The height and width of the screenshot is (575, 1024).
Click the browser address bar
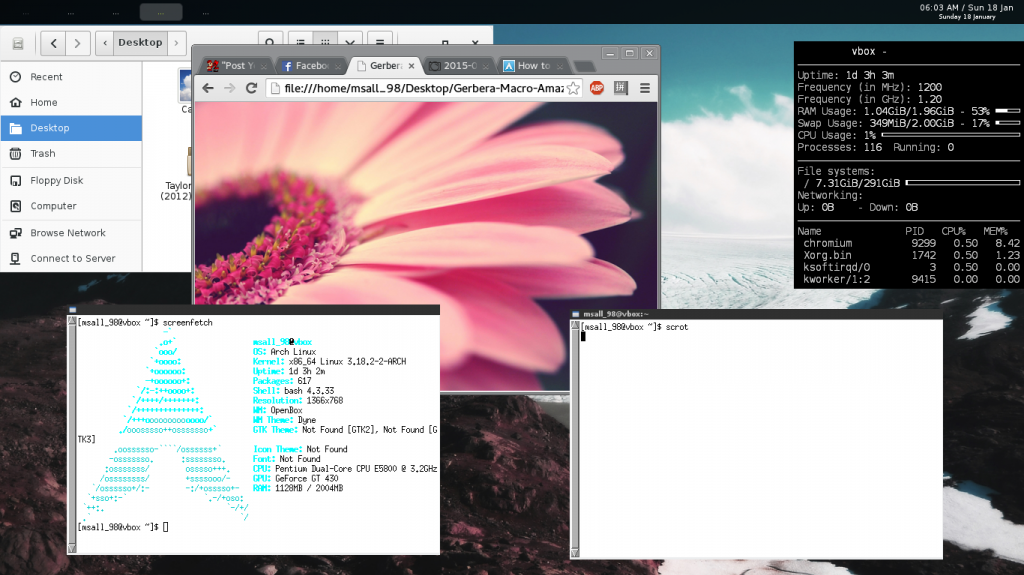coord(420,88)
